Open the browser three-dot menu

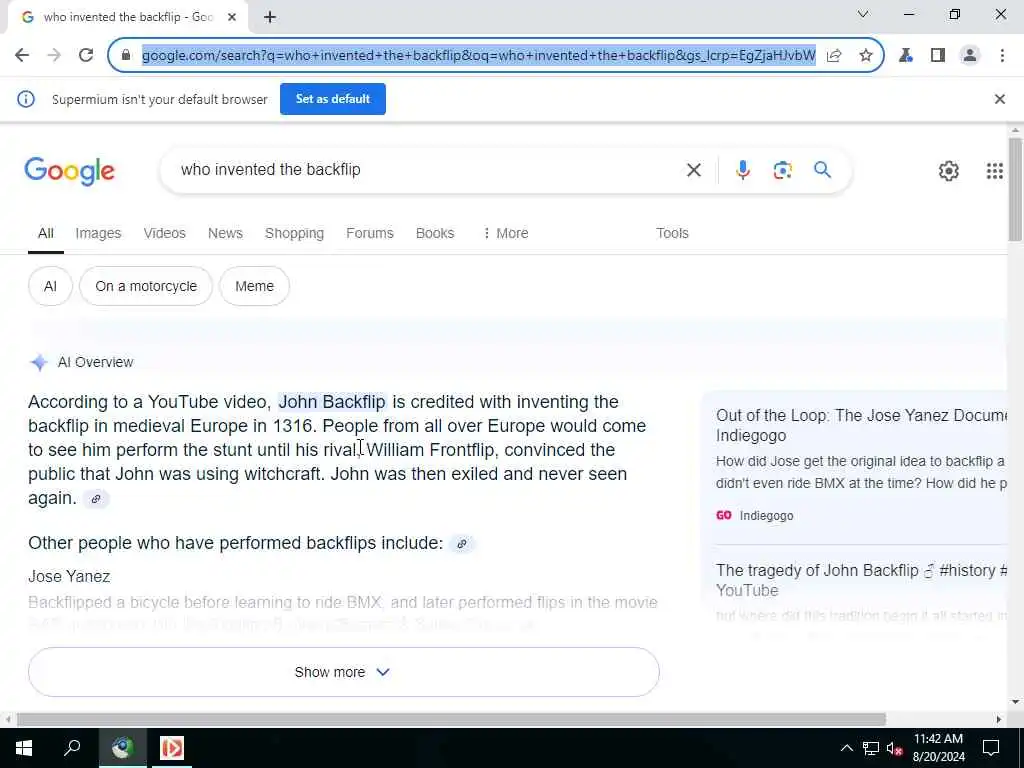tap(1002, 56)
